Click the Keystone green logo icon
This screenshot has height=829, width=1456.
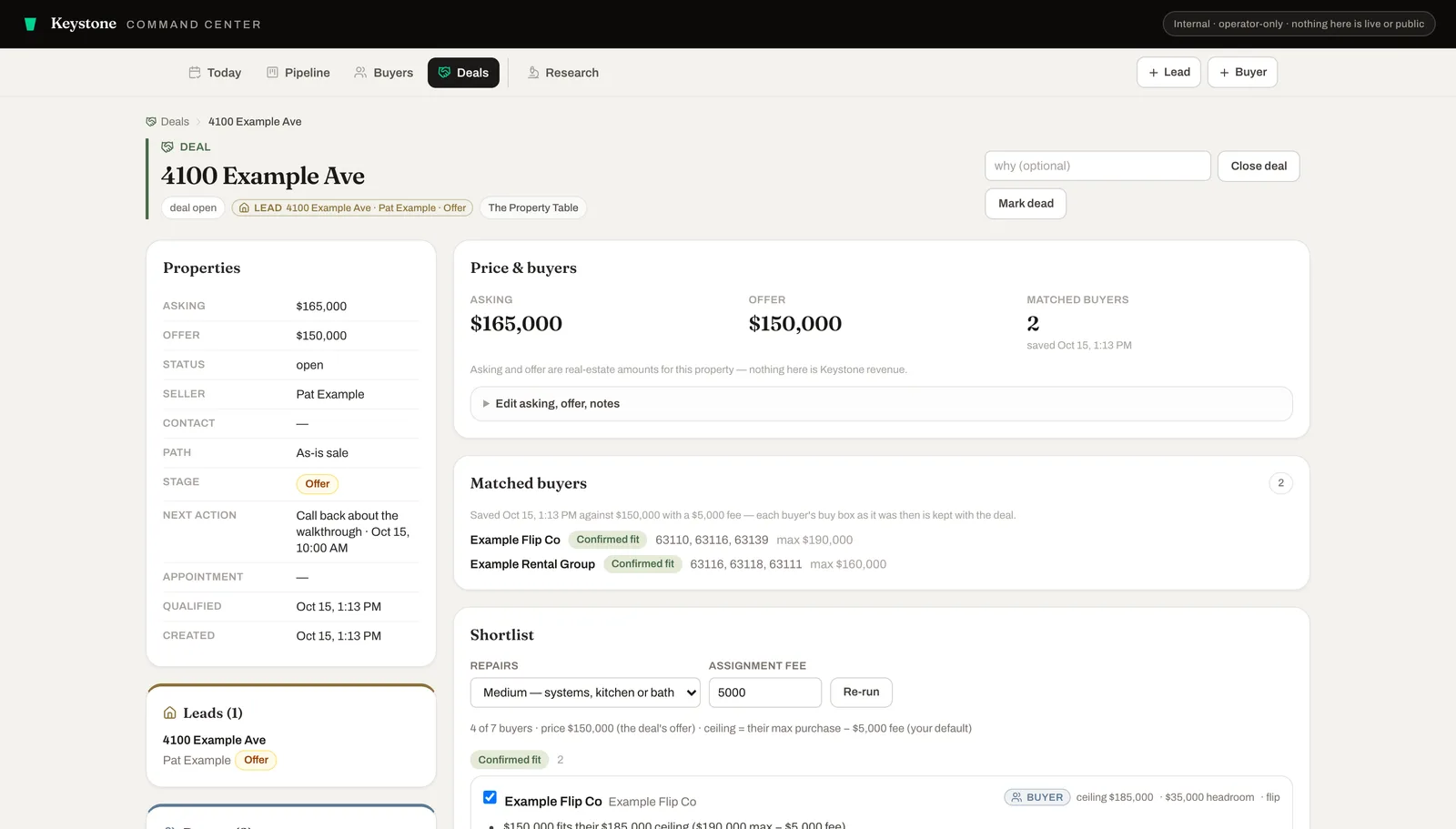30,25
